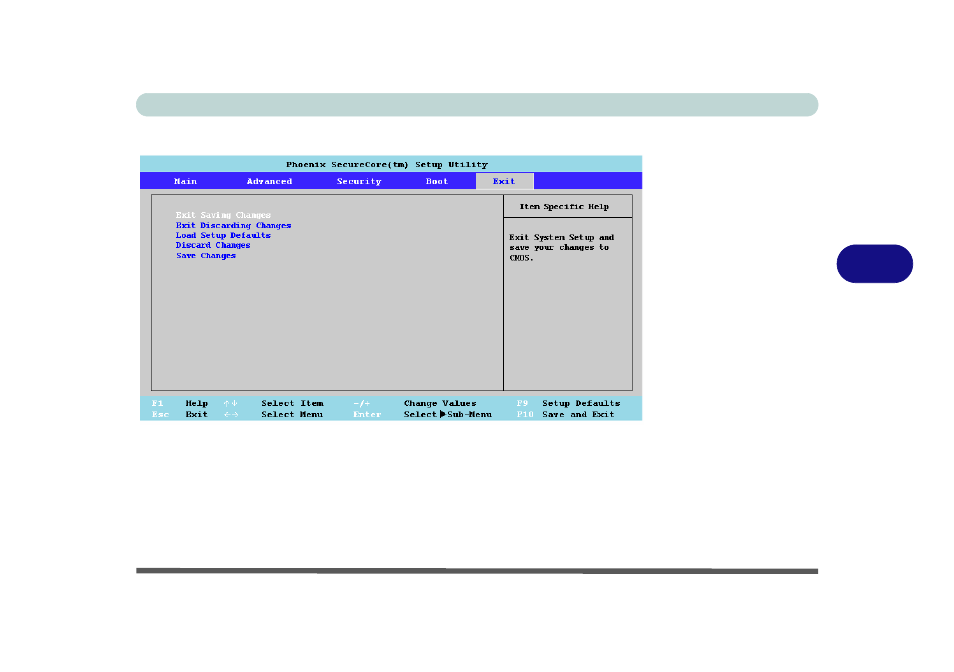Go to the Boot tab
The height and width of the screenshot is (672, 954).
(437, 181)
